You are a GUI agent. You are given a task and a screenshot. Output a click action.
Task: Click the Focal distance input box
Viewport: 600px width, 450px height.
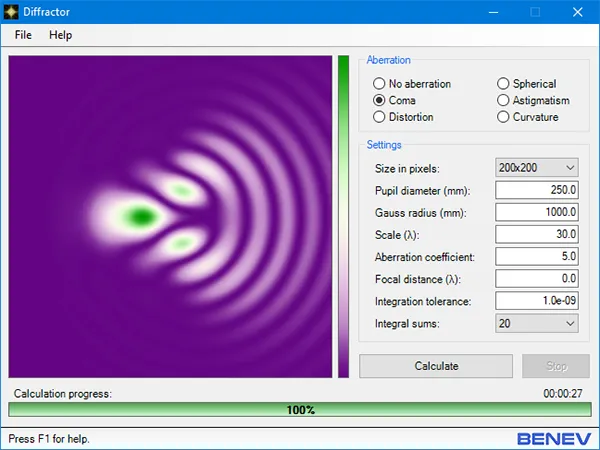[x=537, y=279]
